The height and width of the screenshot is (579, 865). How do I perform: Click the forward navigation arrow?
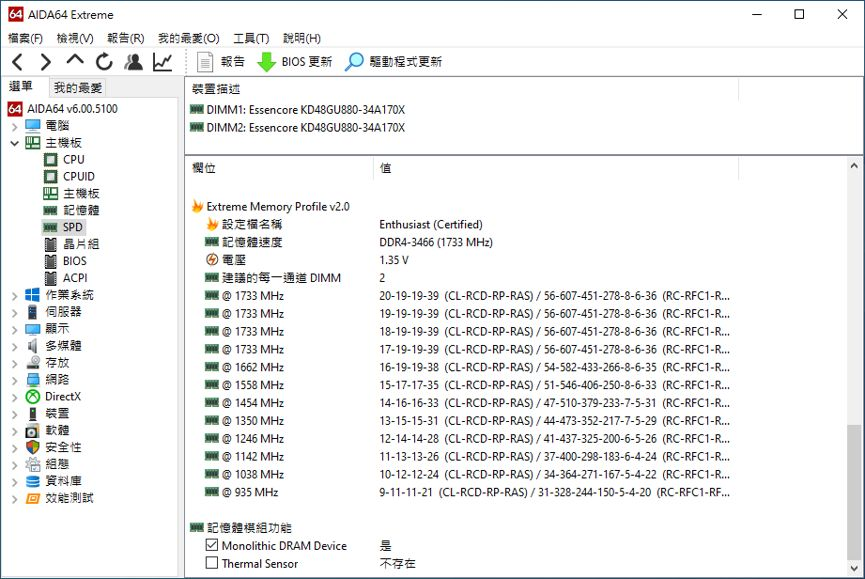point(46,62)
